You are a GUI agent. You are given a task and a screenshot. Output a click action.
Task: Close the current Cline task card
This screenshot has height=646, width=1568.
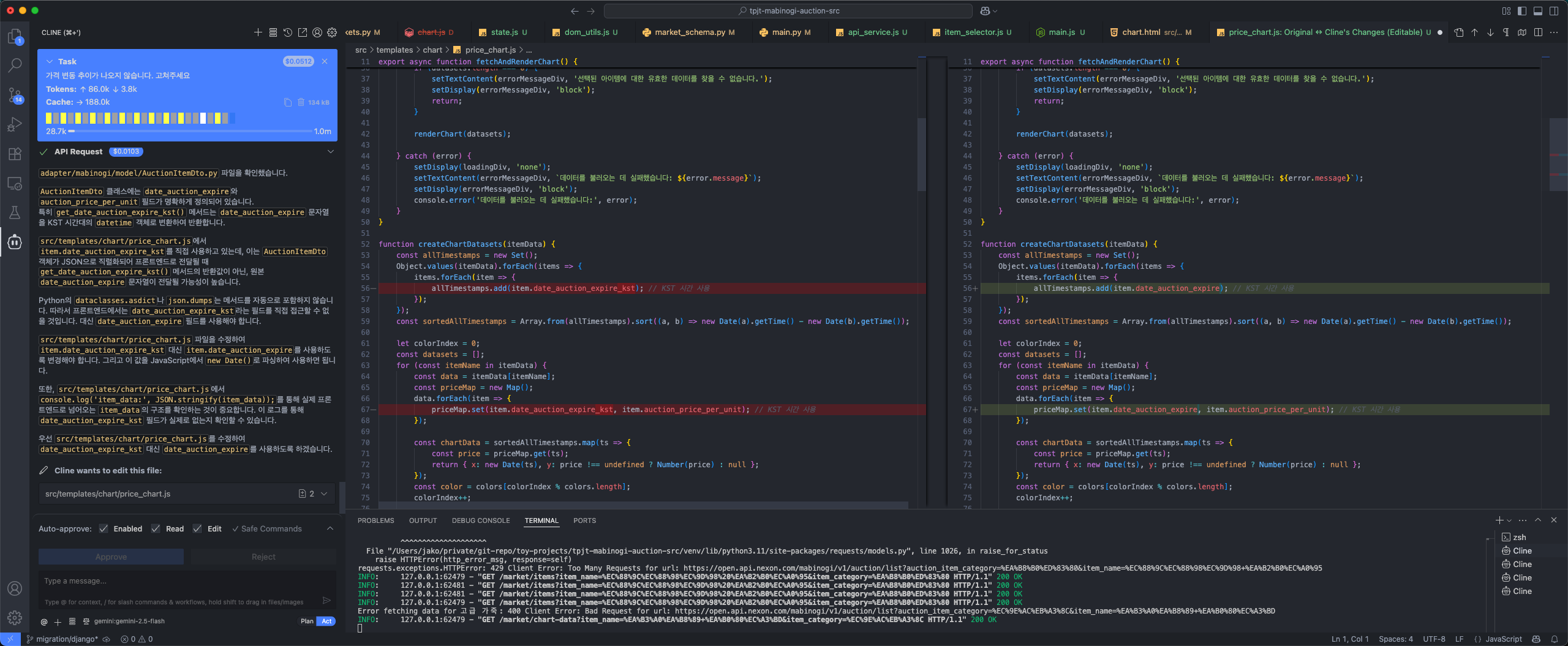[325, 61]
